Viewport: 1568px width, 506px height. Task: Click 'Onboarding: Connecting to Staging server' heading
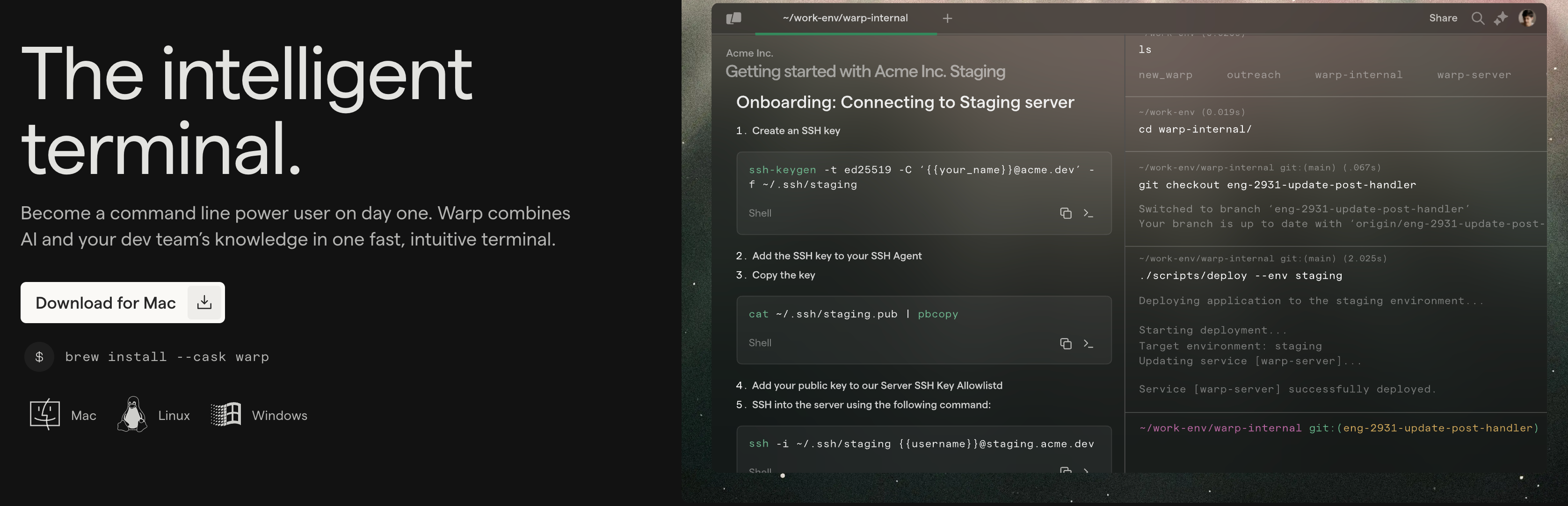905,102
